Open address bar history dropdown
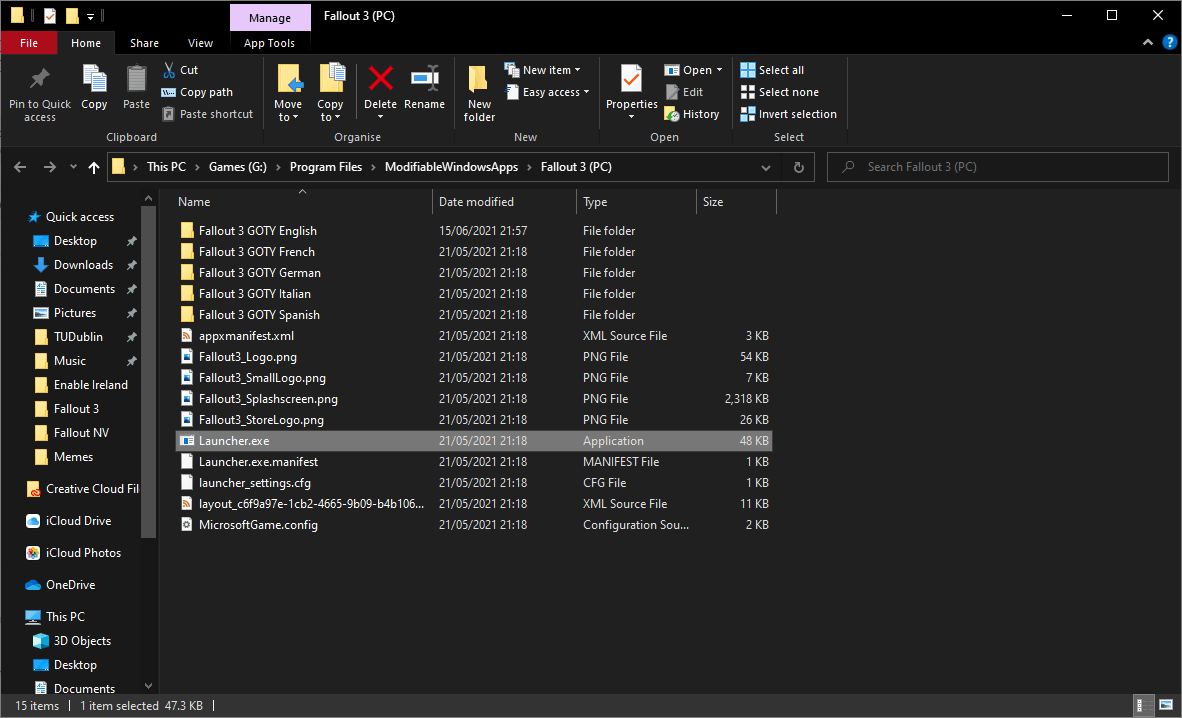 766,167
